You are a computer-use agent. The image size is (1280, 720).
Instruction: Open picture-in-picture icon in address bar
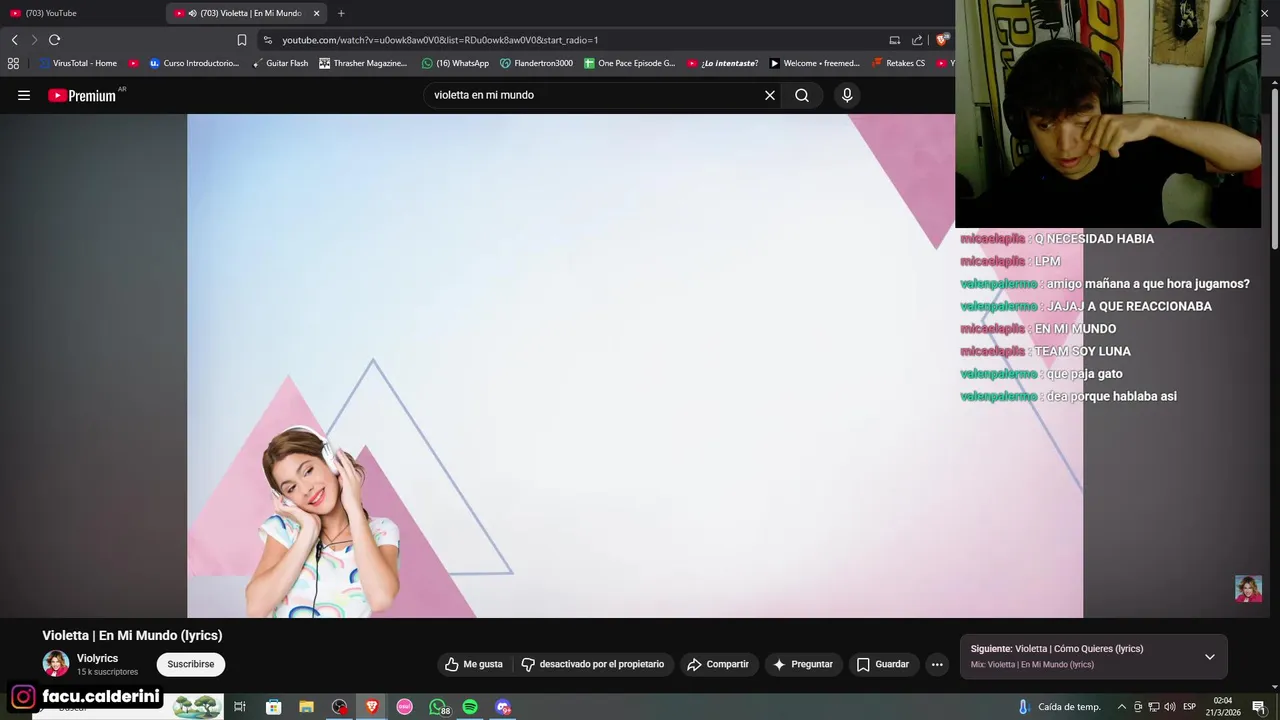(x=895, y=40)
